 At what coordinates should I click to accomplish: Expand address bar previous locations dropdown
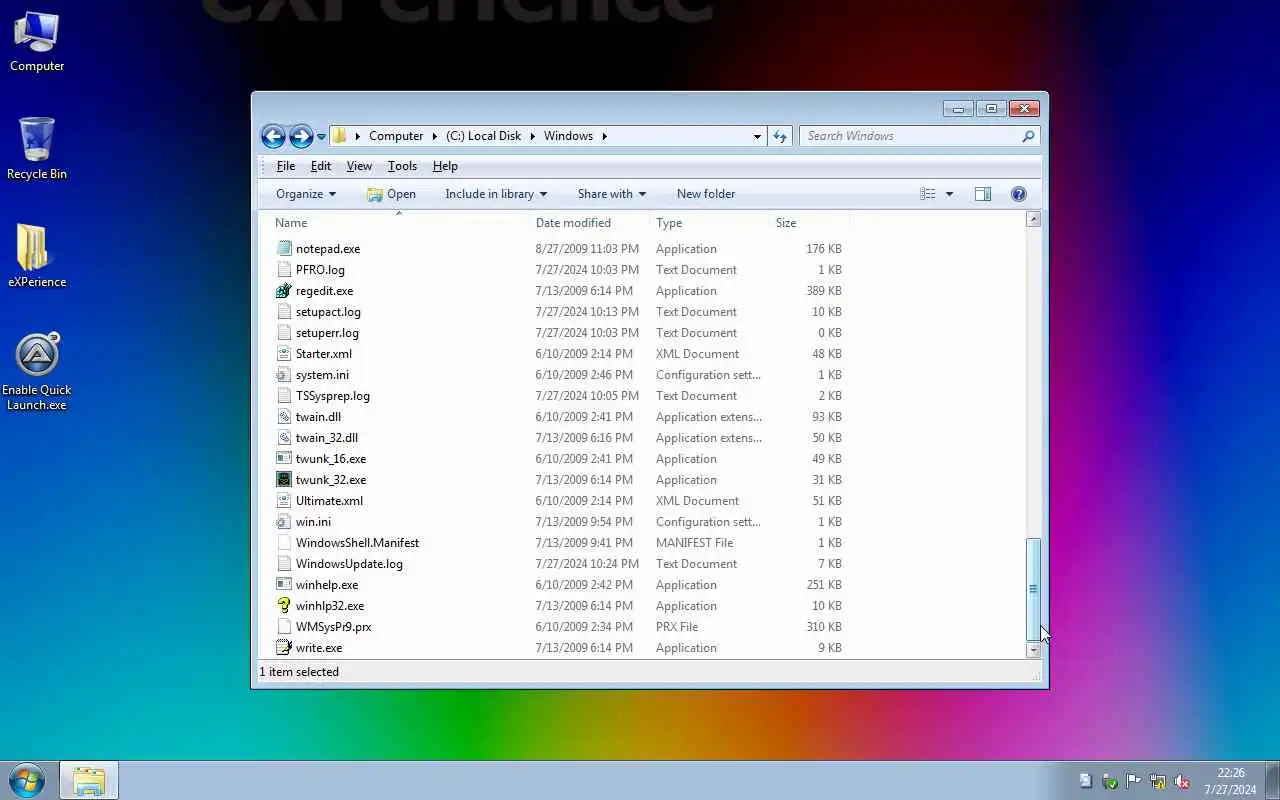tap(757, 136)
